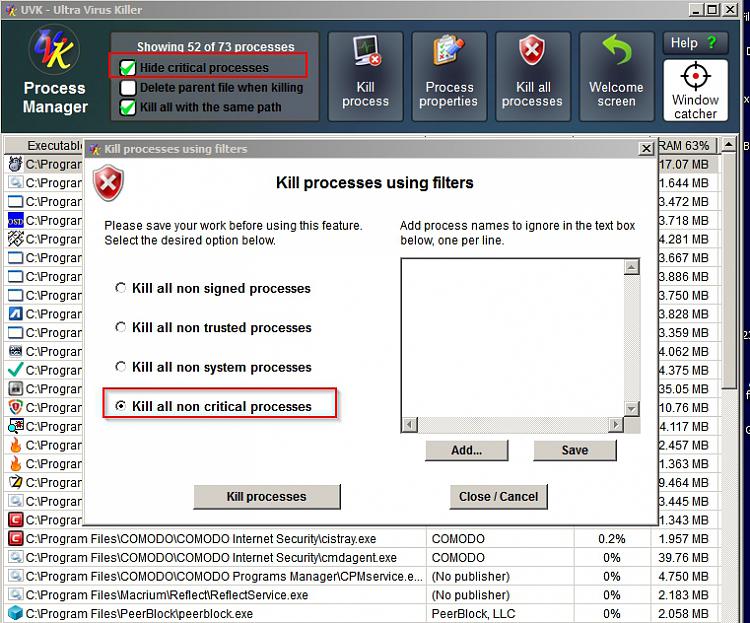Select the peerblock.exe process row

363,613
